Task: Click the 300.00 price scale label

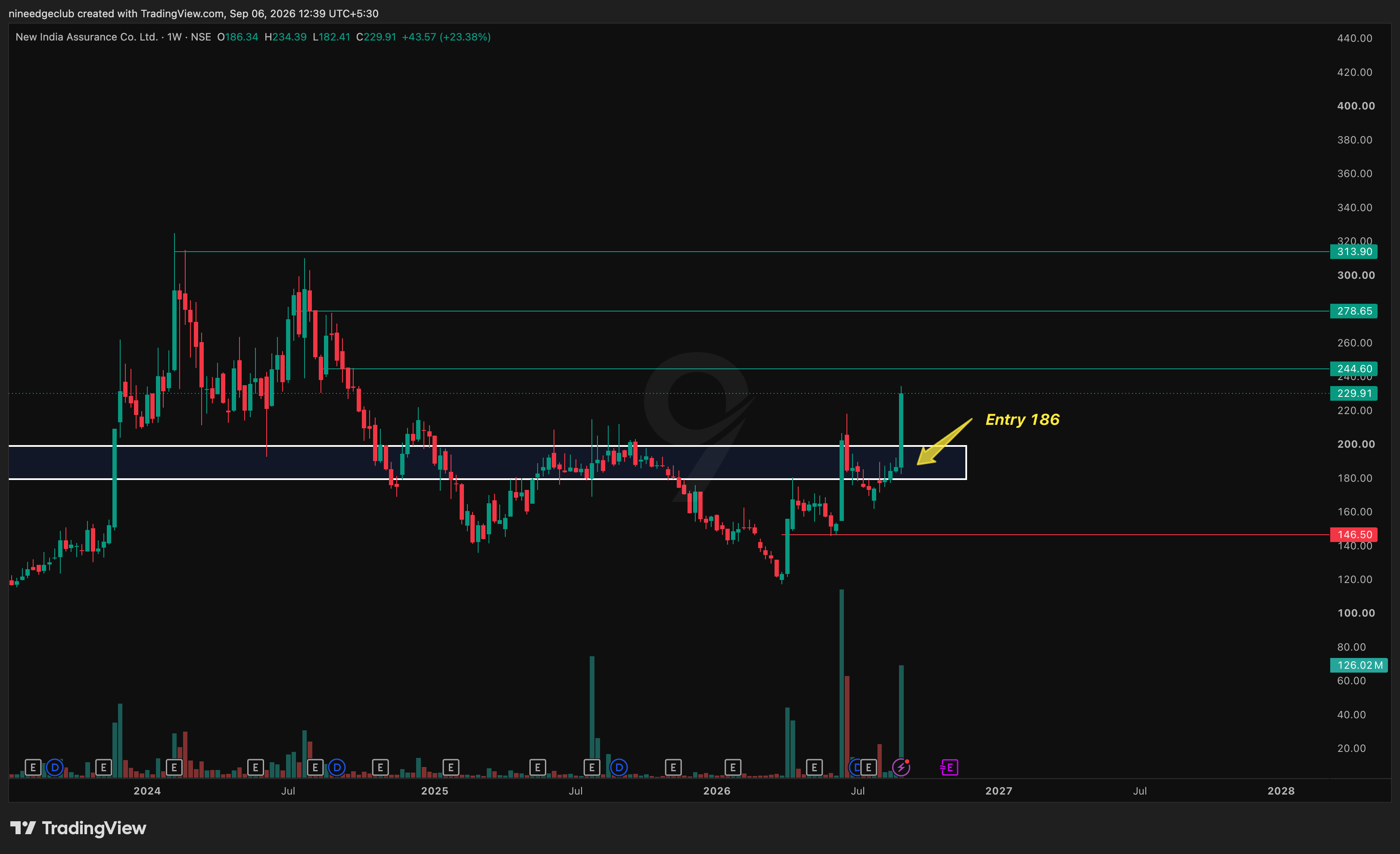Action: click(x=1356, y=275)
